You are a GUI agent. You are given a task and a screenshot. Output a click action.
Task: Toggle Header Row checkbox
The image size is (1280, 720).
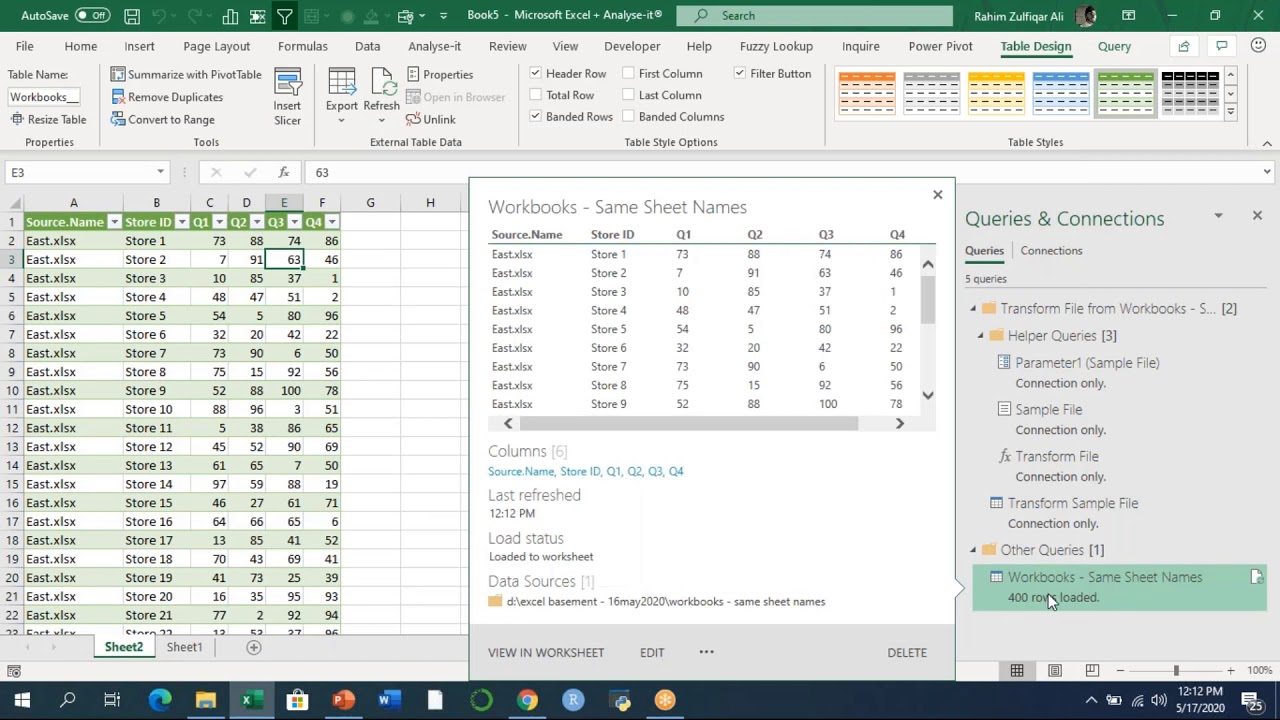pos(536,73)
